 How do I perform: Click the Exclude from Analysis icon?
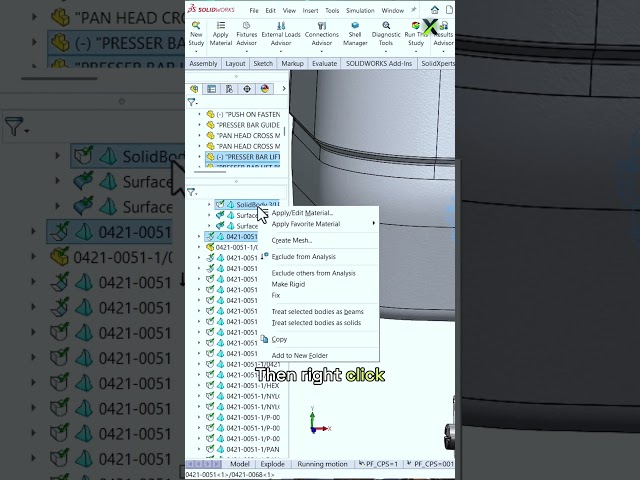[264, 256]
